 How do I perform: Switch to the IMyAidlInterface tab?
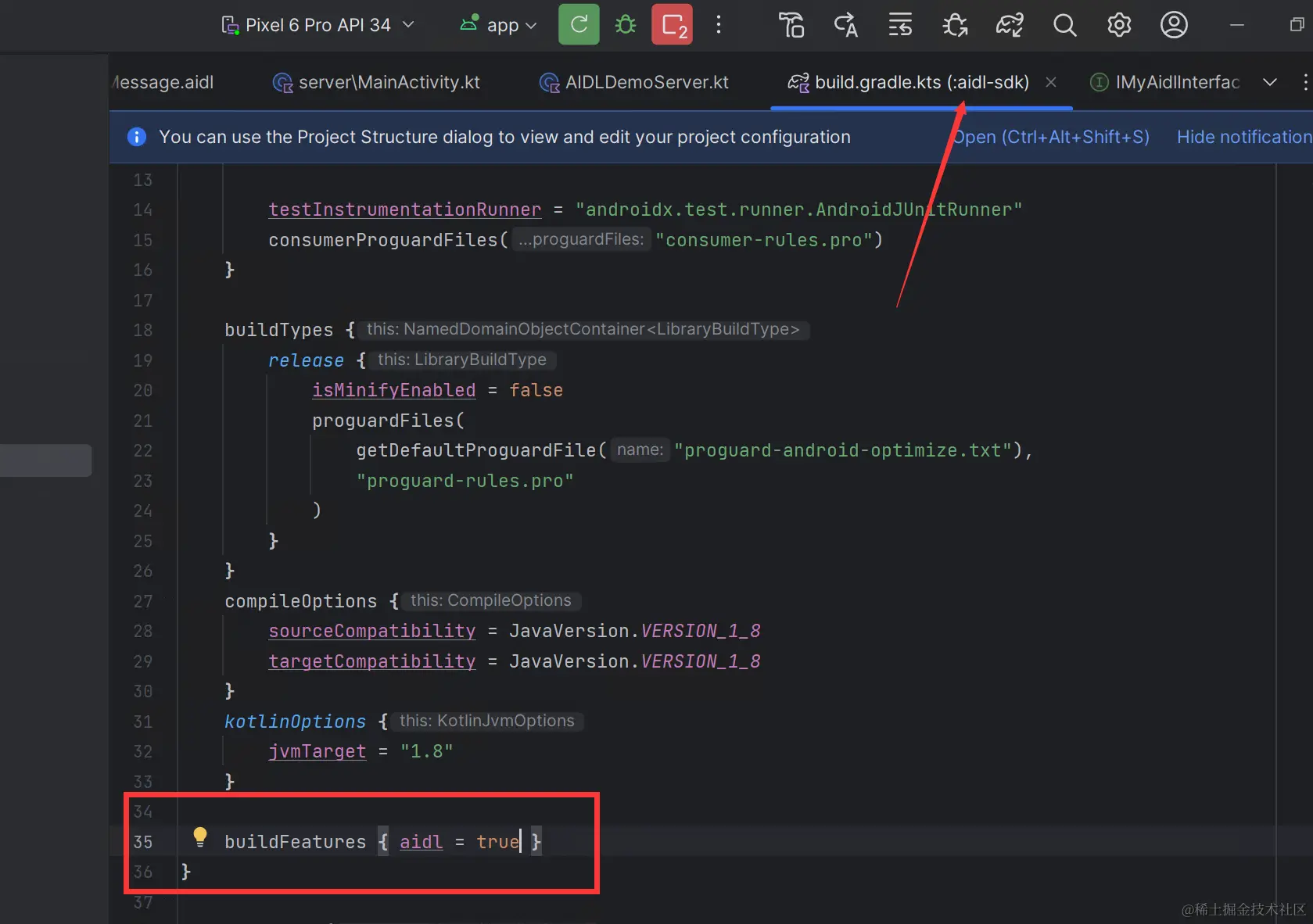[x=1165, y=82]
